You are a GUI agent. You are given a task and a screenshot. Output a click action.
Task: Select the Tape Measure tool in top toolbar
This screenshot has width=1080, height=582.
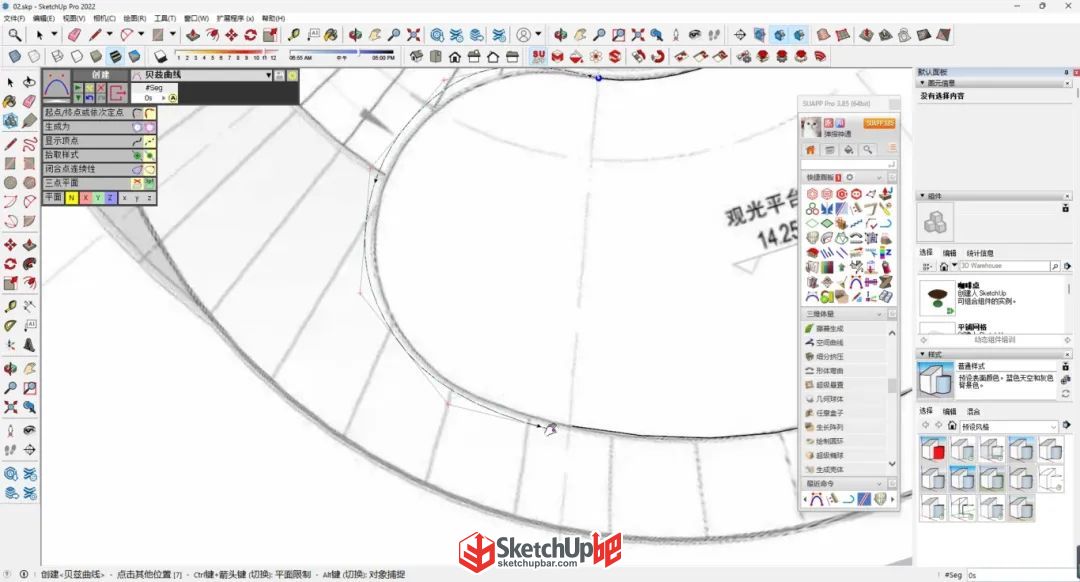click(294, 34)
